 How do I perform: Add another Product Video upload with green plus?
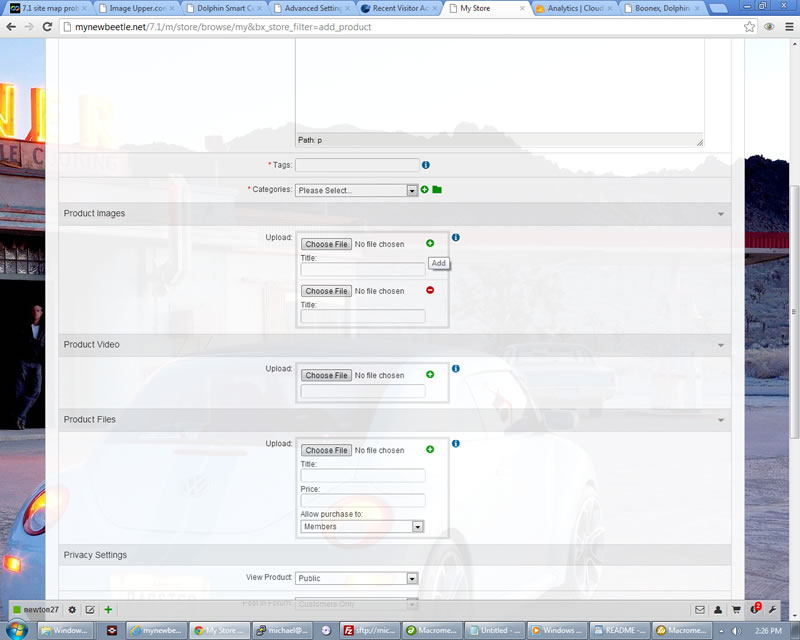pyautogui.click(x=430, y=375)
